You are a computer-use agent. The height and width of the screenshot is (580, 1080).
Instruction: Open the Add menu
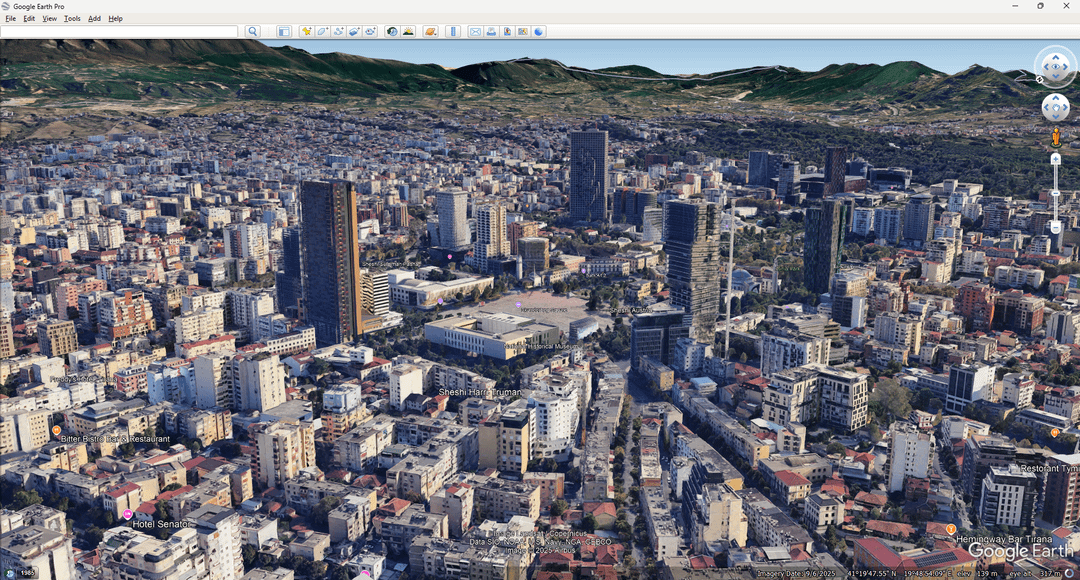tap(94, 19)
